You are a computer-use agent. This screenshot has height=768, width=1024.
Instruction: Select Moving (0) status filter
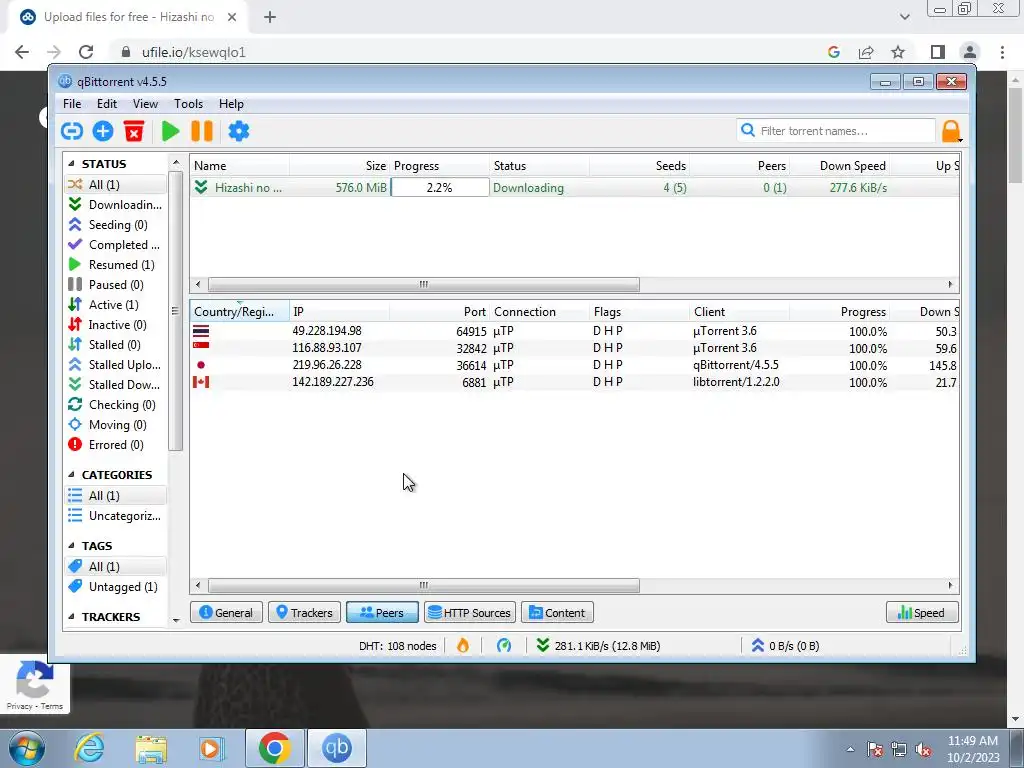tap(115, 425)
